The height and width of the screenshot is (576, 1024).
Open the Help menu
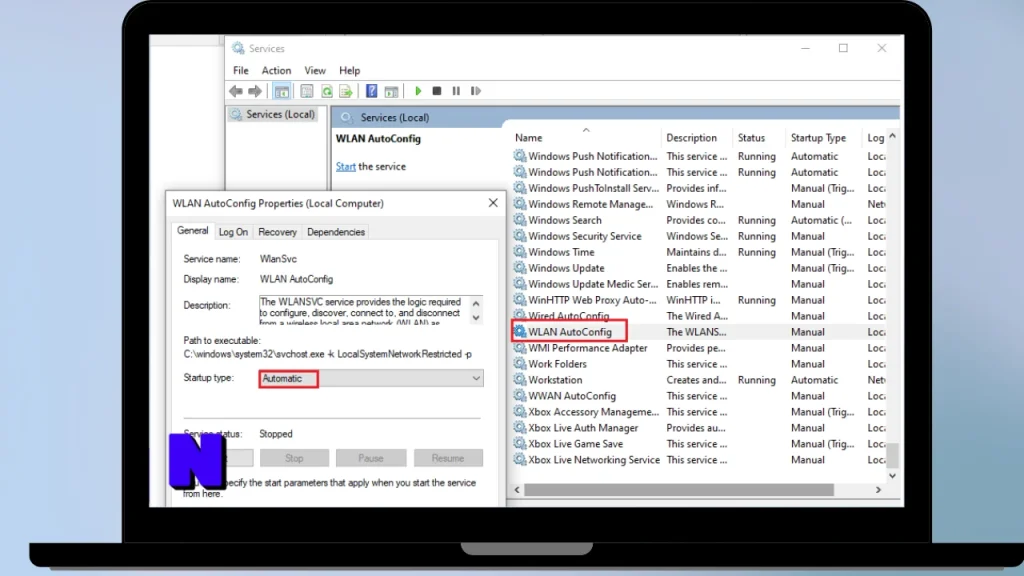point(349,71)
